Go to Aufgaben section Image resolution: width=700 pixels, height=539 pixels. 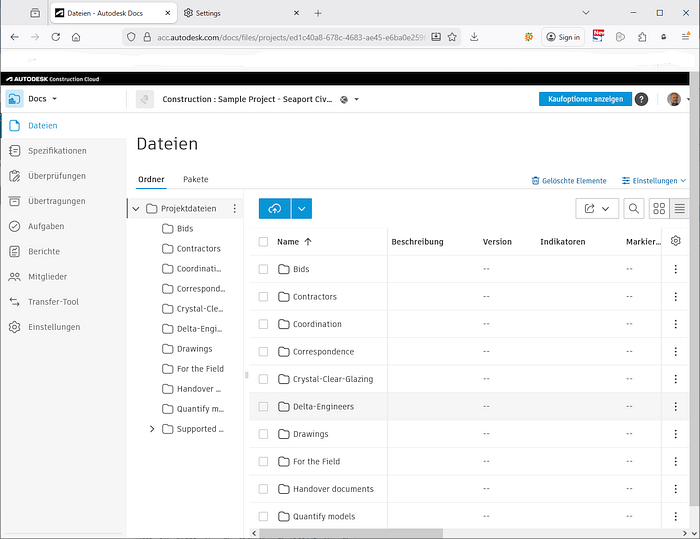(x=46, y=226)
